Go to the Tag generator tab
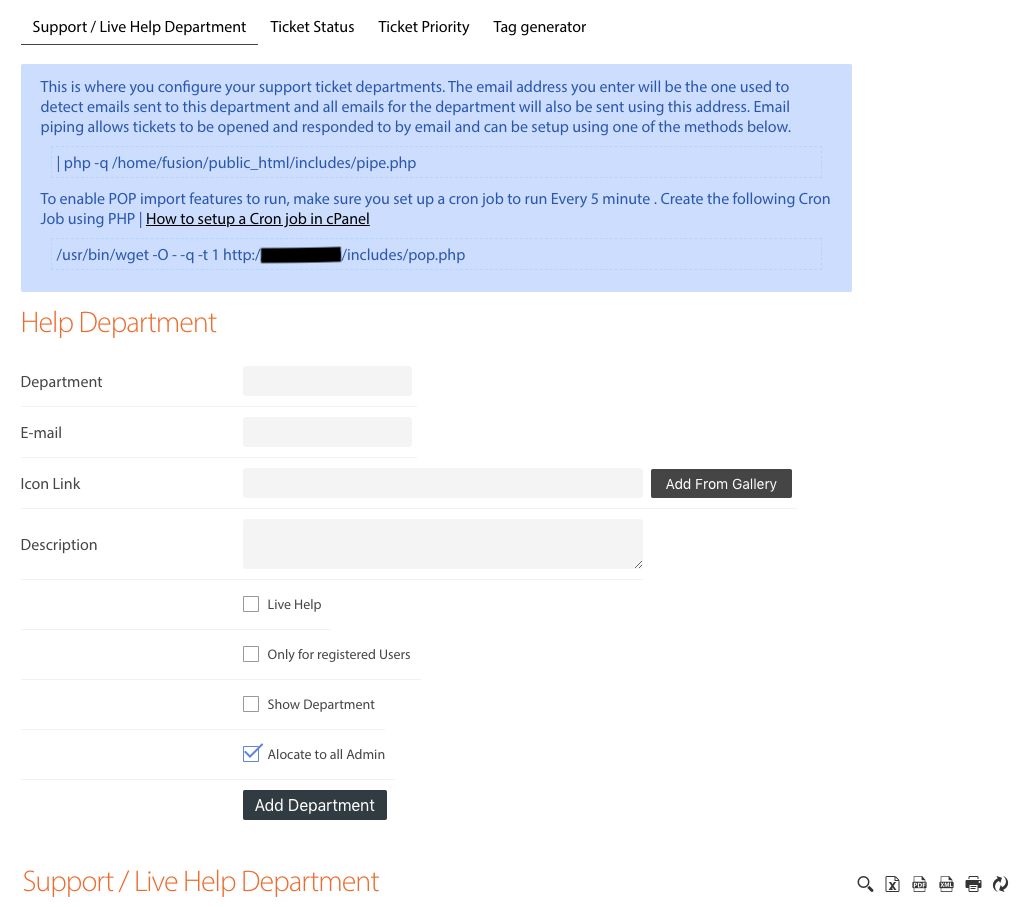The height and width of the screenshot is (907, 1027). 539,27
